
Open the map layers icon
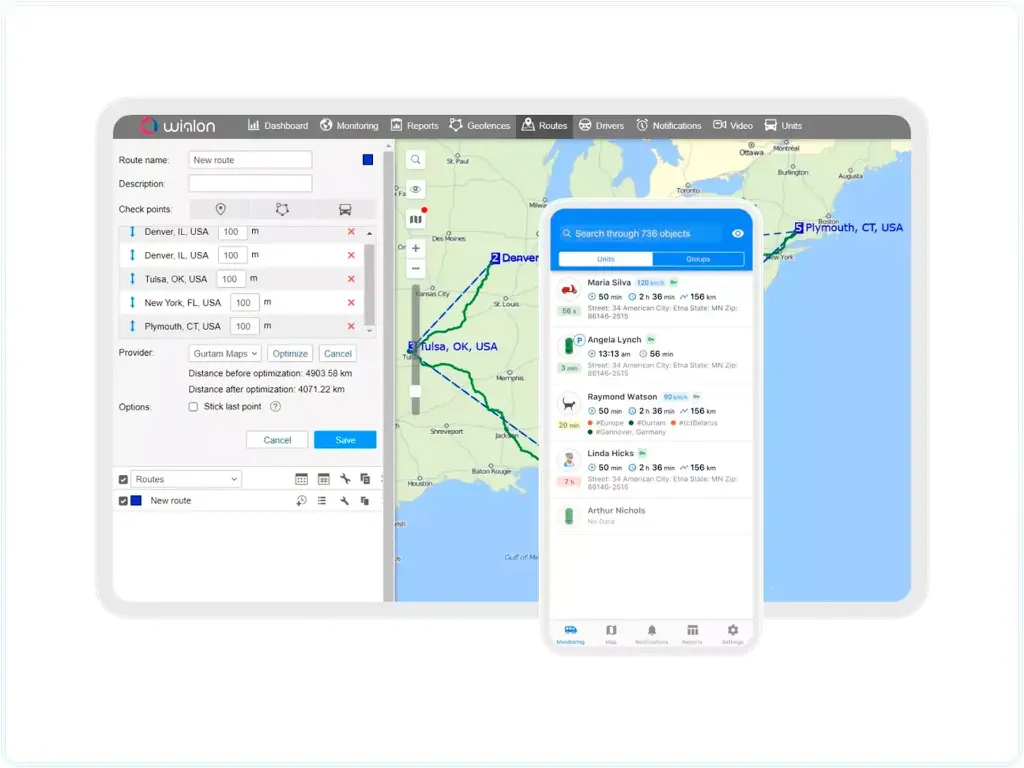416,219
